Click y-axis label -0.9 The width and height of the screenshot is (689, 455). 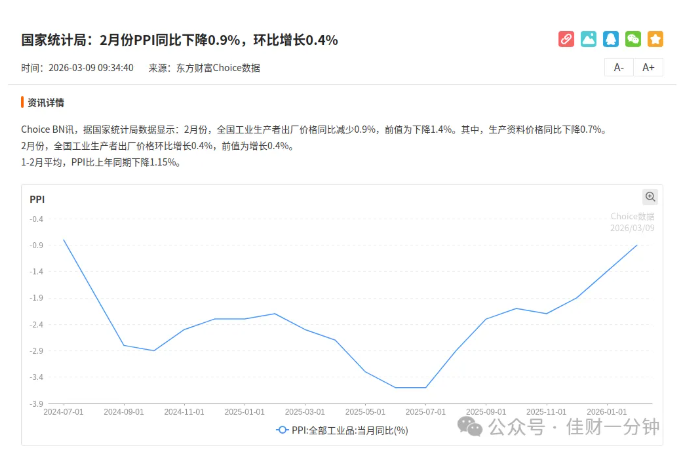36,245
